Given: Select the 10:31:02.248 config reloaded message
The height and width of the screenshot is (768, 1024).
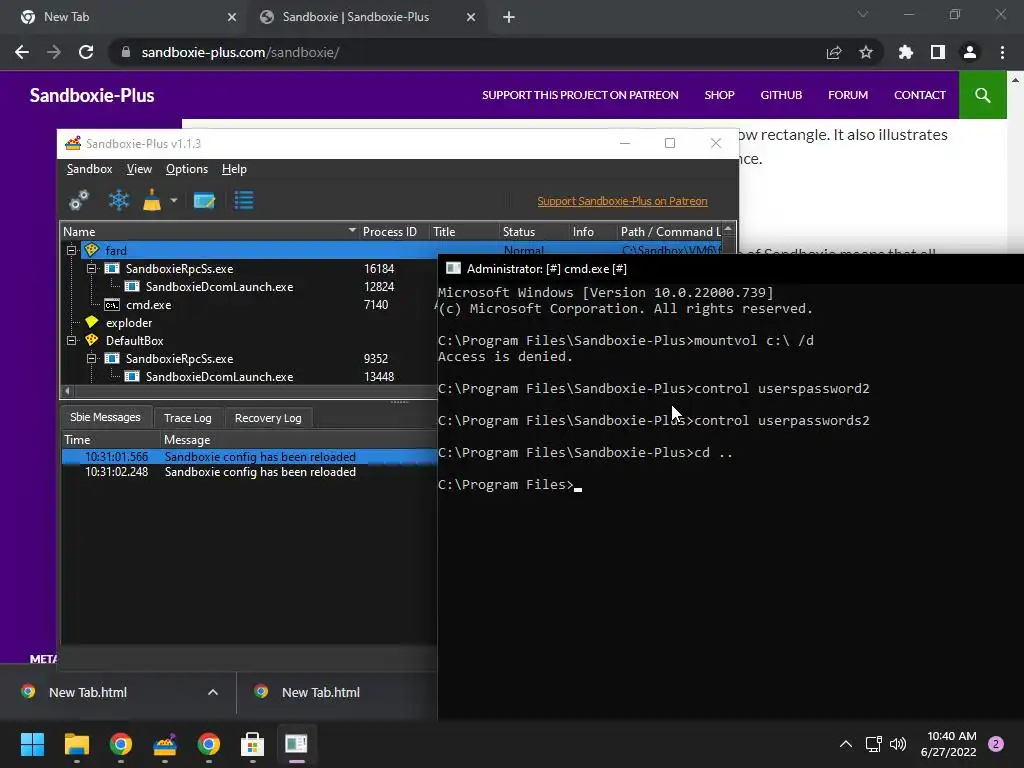Looking at the screenshot, I should [249, 472].
